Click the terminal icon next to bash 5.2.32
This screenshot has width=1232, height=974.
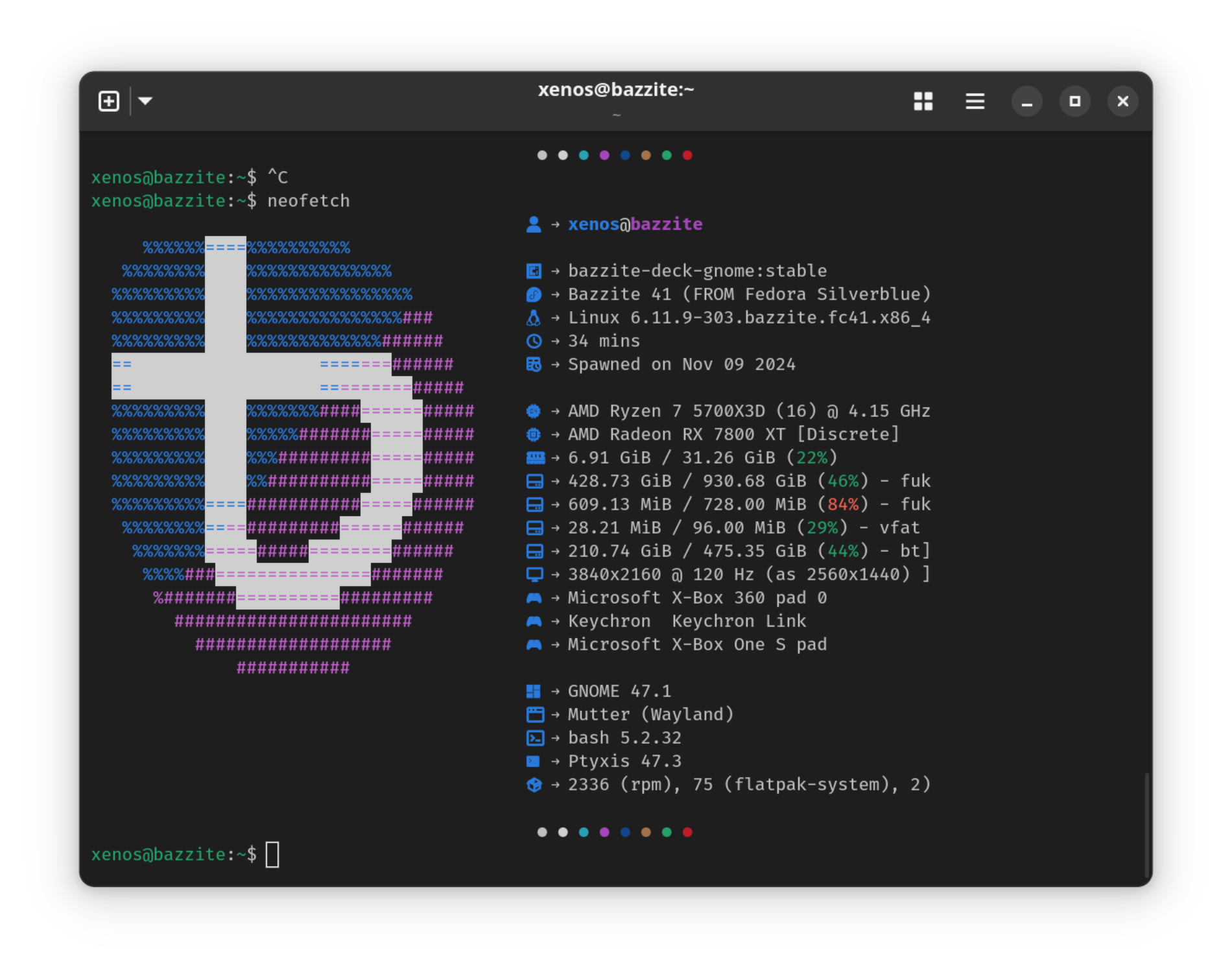click(533, 737)
